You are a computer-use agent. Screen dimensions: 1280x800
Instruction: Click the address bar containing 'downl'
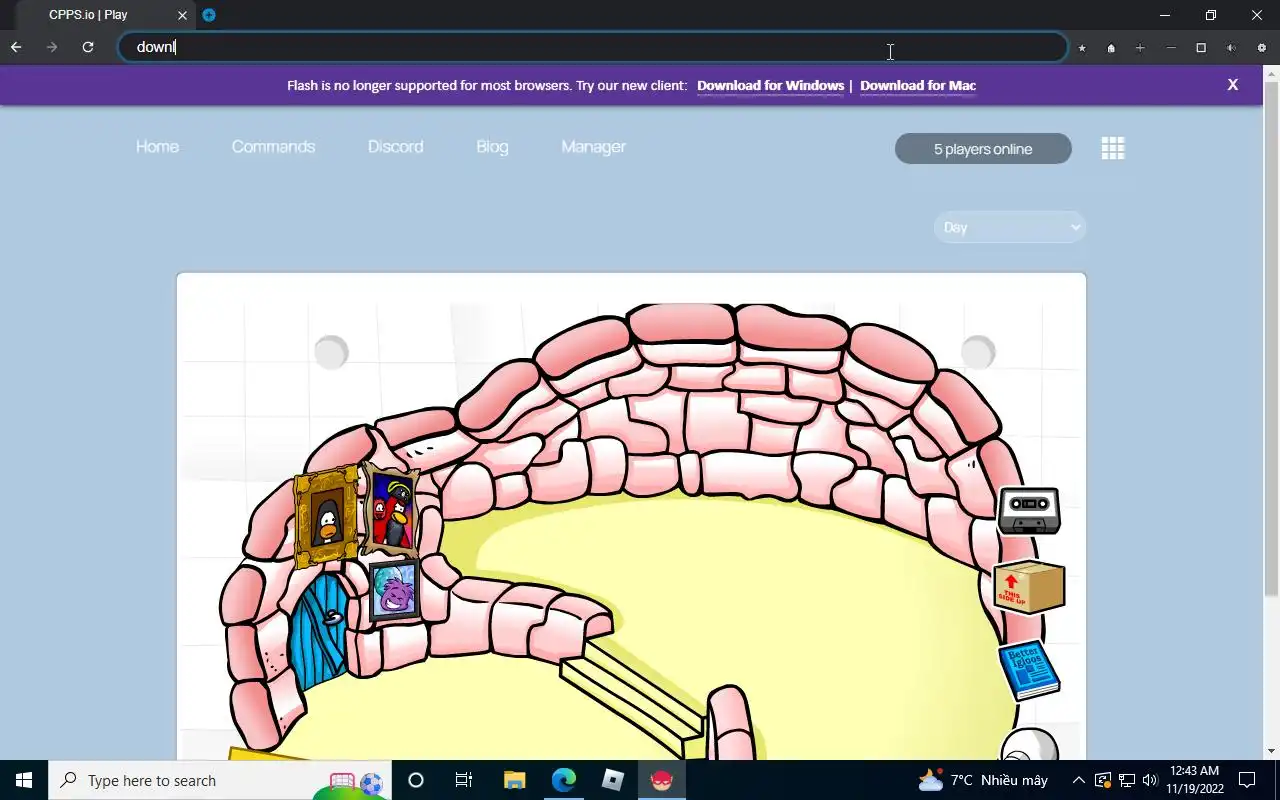click(x=593, y=47)
